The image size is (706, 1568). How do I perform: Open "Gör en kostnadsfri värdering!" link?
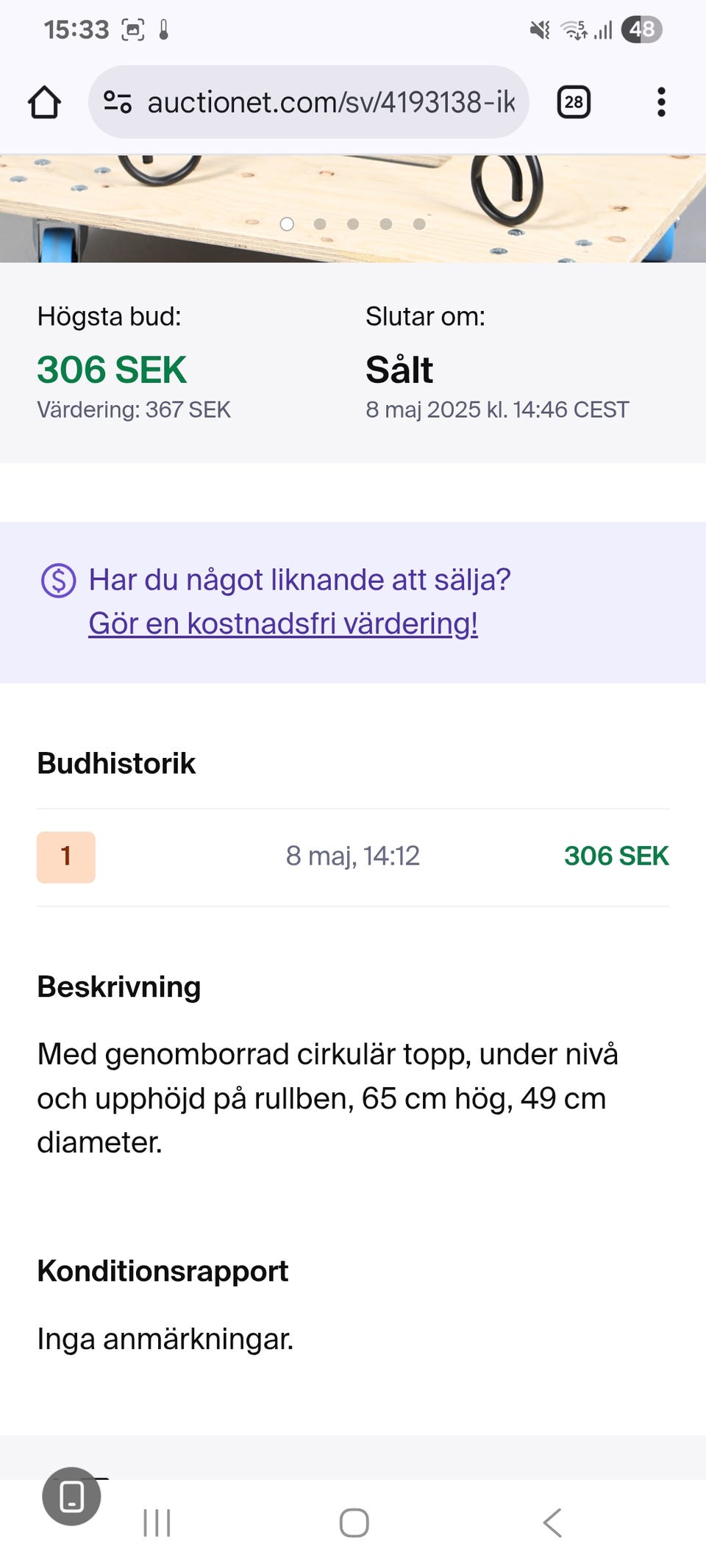click(283, 623)
